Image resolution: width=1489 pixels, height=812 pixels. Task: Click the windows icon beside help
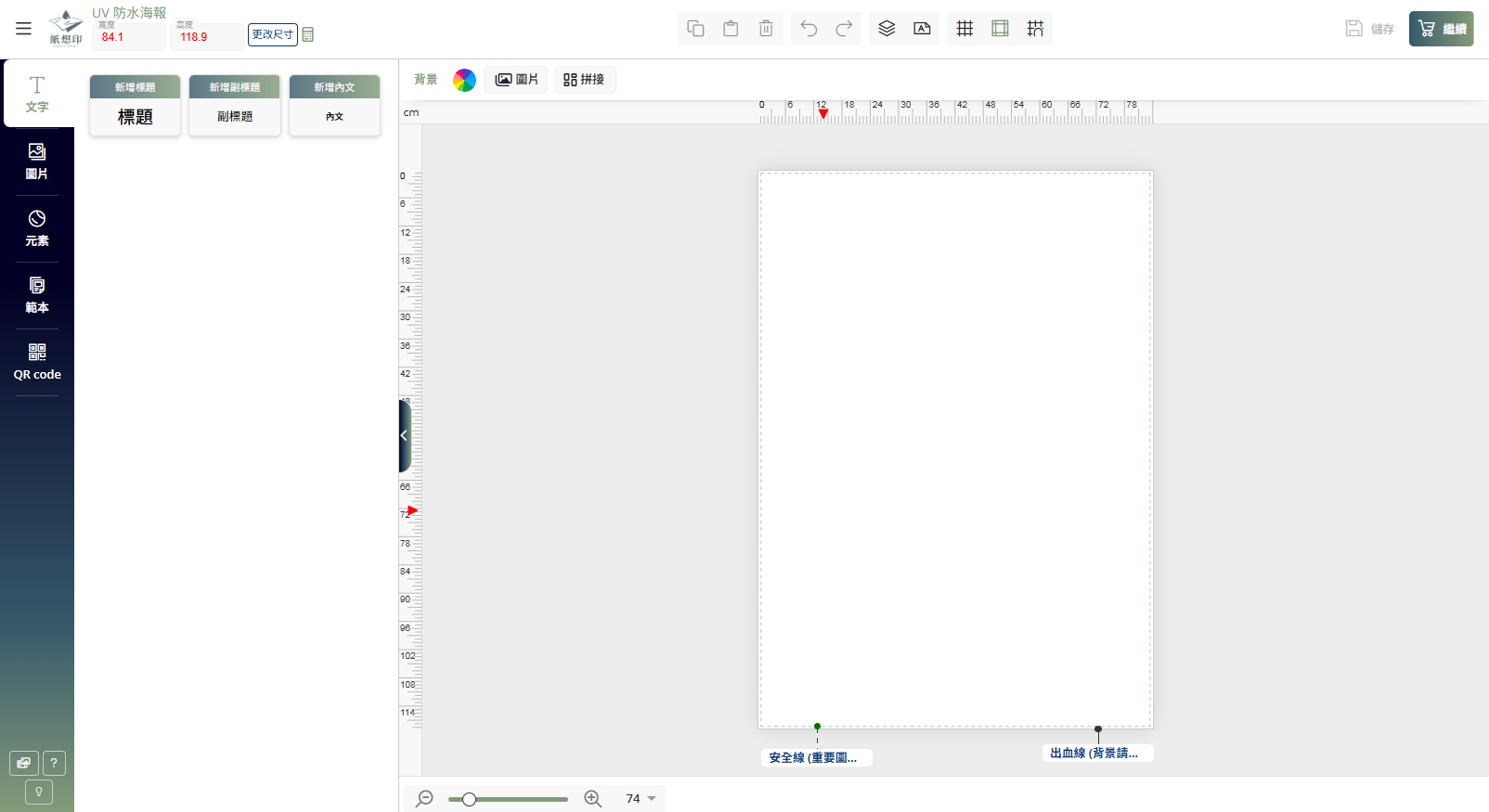pos(24,763)
